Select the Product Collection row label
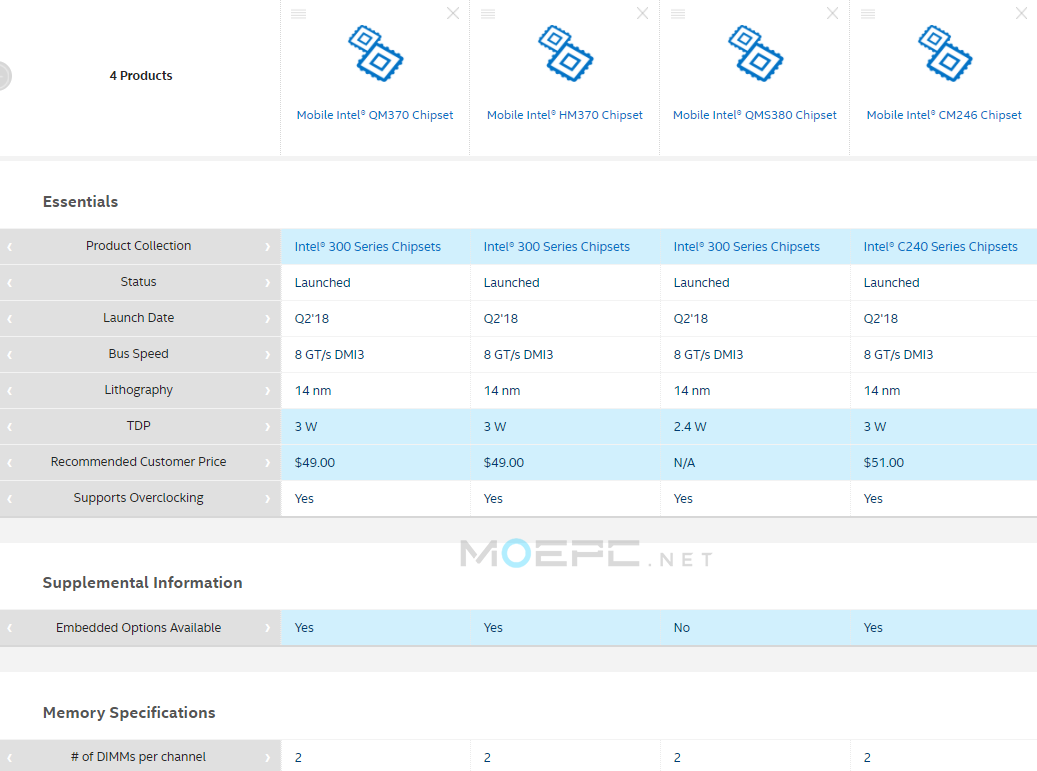This screenshot has height=771, width=1037. [138, 246]
